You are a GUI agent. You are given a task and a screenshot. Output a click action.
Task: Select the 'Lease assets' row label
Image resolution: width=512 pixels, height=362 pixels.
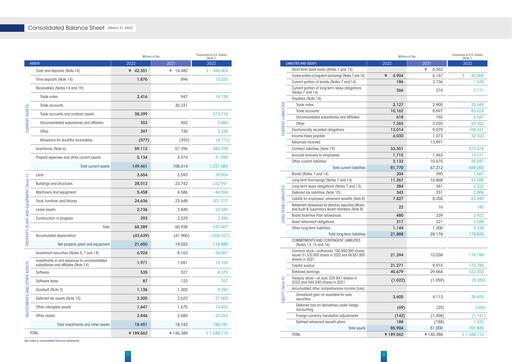tap(45, 209)
